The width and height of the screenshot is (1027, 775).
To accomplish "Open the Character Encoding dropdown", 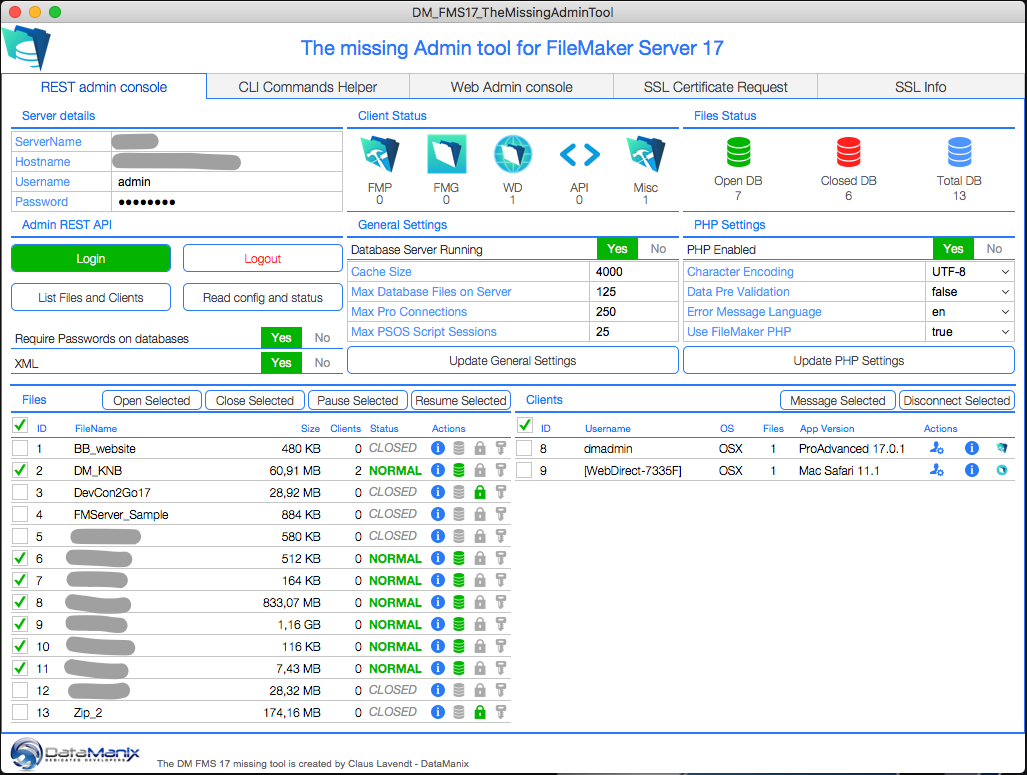I will click(970, 272).
